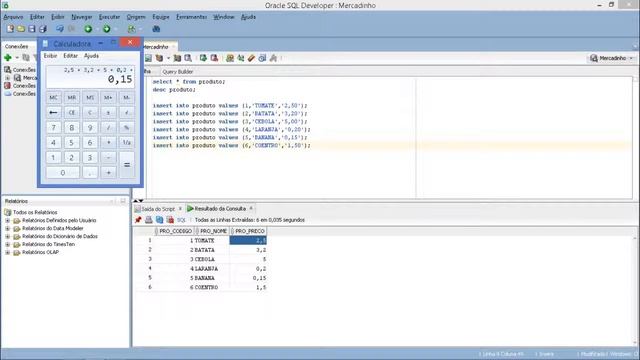Screen dimensions: 640x360
Task: Open the Editar menu in Calculadora
Action: pos(70,56)
